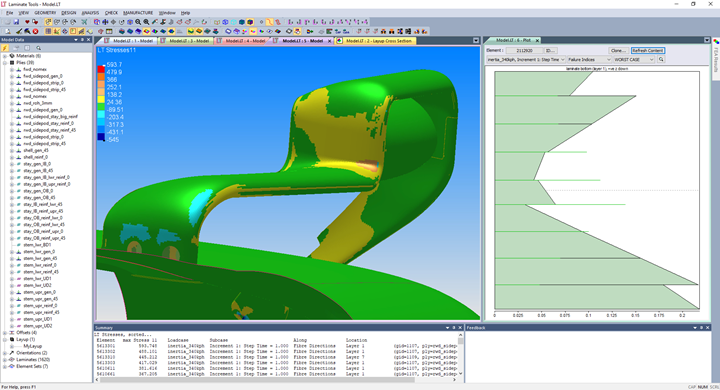
Task: Toggle pin on the Feedback panel
Action: pyautogui.click(x=701, y=328)
